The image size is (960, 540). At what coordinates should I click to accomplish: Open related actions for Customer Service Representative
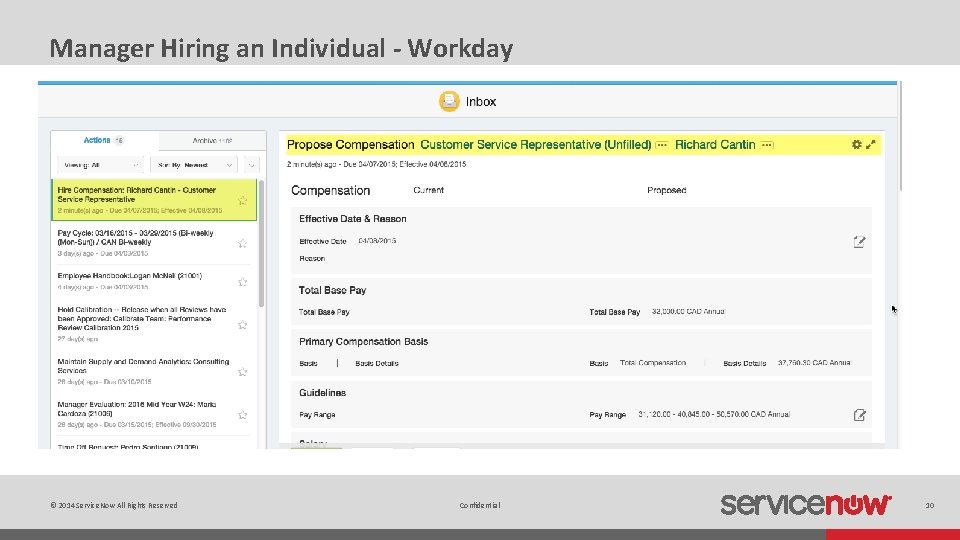[x=662, y=145]
